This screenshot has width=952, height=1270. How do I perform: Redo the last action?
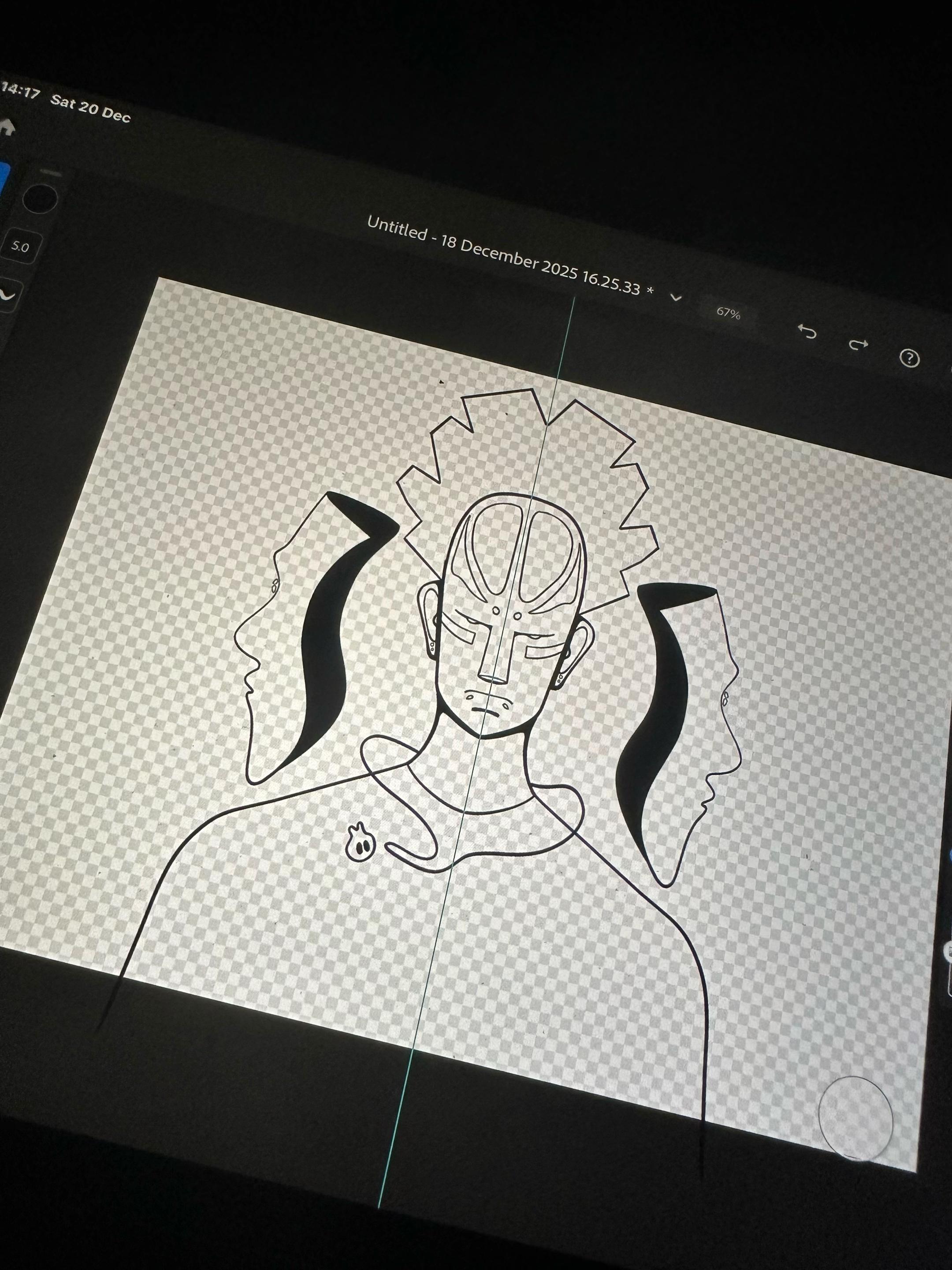point(858,344)
